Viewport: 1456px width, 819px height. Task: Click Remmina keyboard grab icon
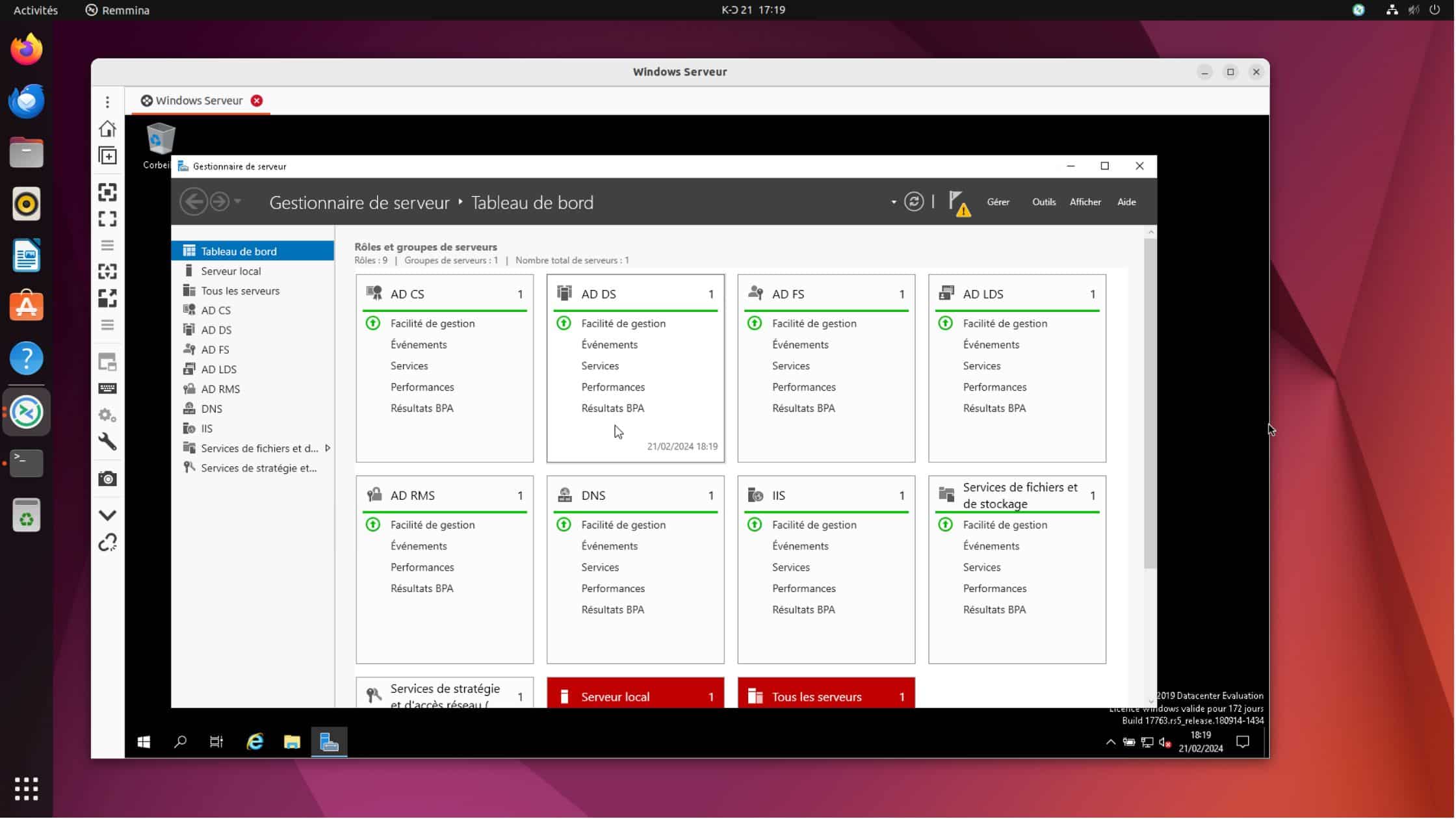pyautogui.click(x=107, y=389)
